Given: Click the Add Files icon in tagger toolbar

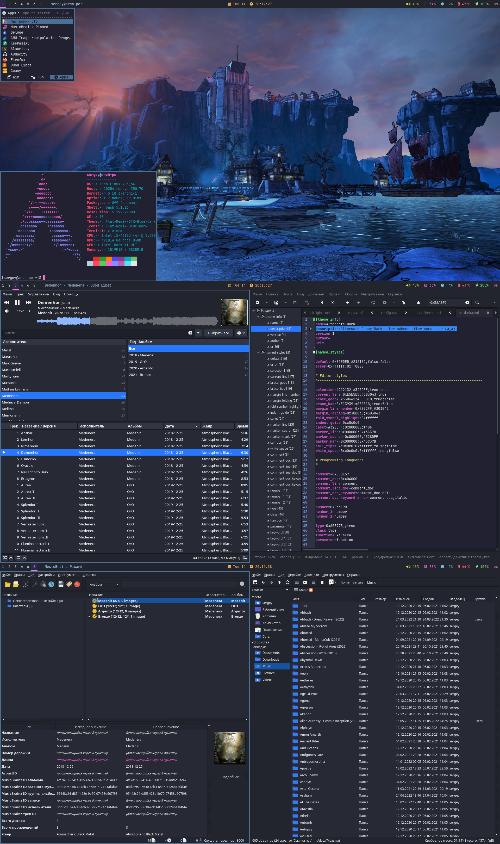Looking at the screenshot, I should pos(16,584).
